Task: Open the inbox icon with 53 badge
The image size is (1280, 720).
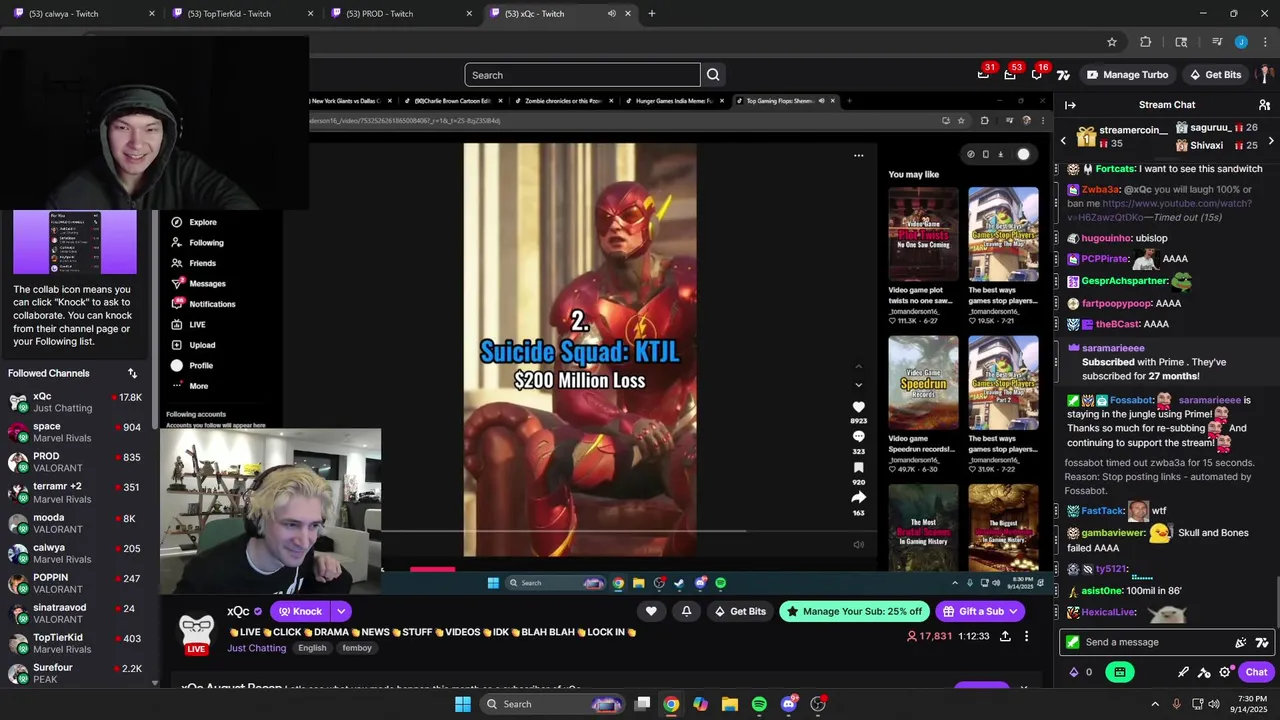Action: click(1010, 75)
